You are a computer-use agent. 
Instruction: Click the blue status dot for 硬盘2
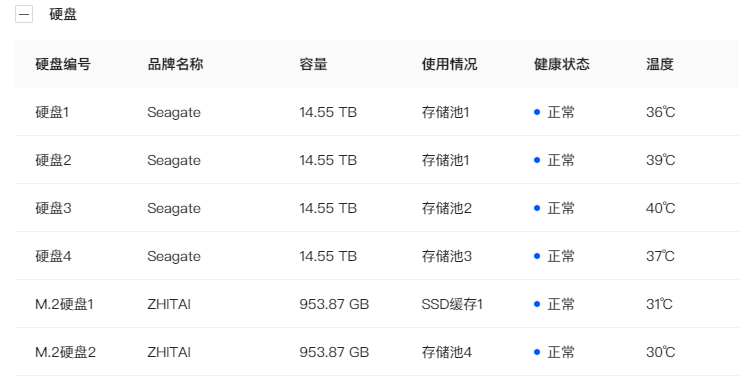point(537,160)
